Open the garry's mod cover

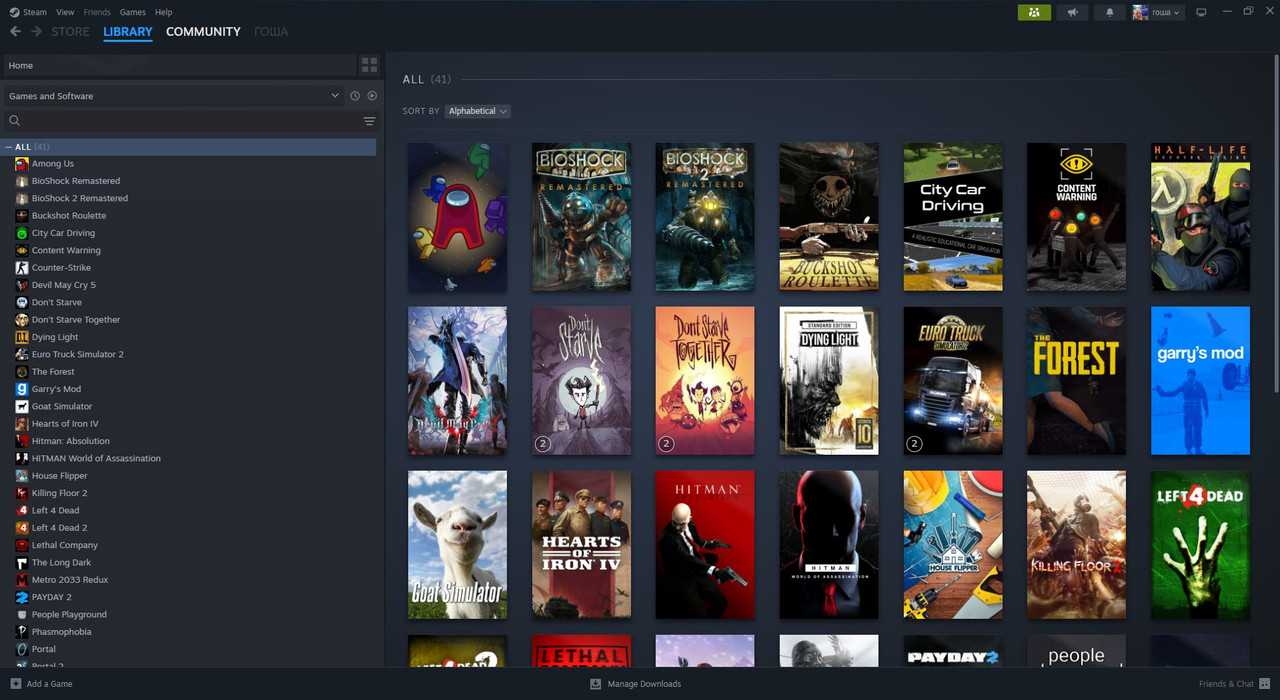[1200, 381]
